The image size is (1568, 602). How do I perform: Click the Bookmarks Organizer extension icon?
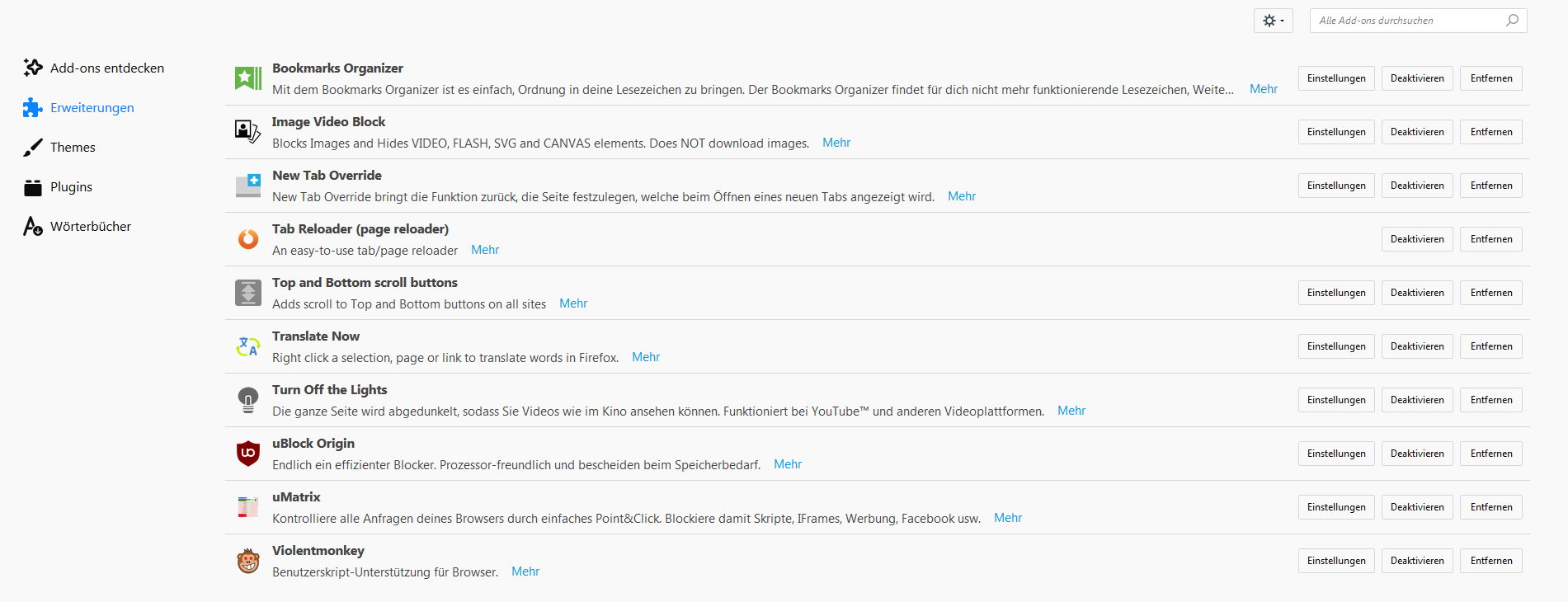247,78
